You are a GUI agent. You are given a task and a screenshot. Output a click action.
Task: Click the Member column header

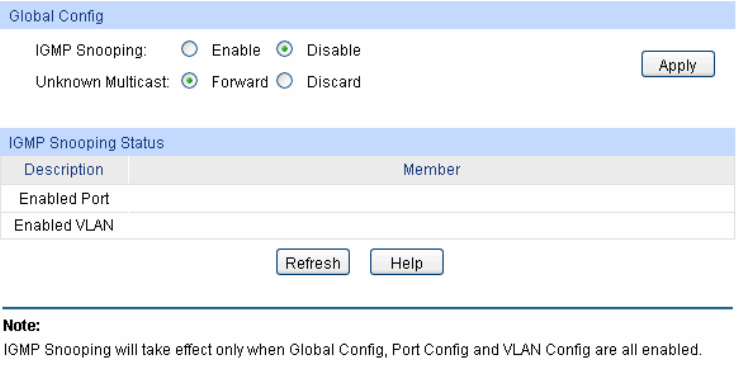click(x=432, y=169)
